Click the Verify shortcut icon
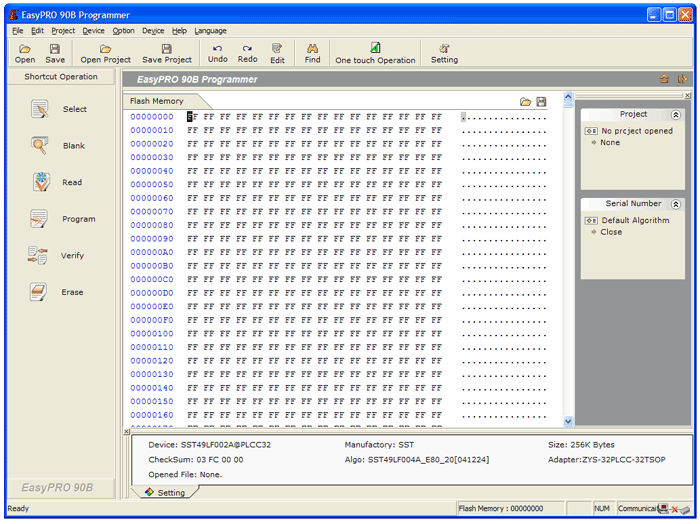This screenshot has height=524, width=700. [38, 255]
